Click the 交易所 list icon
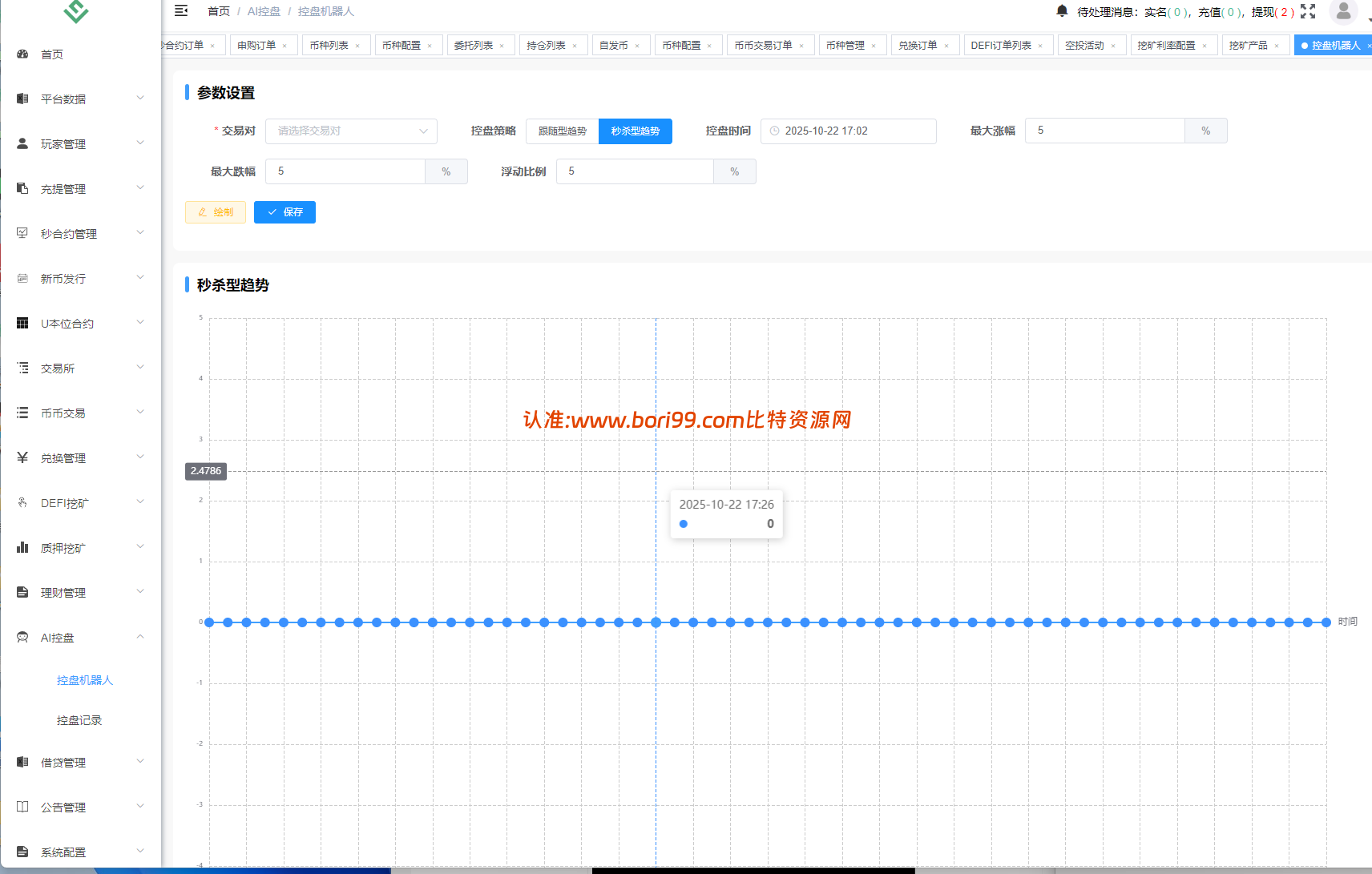This screenshot has width=1372, height=874. pos(22,368)
